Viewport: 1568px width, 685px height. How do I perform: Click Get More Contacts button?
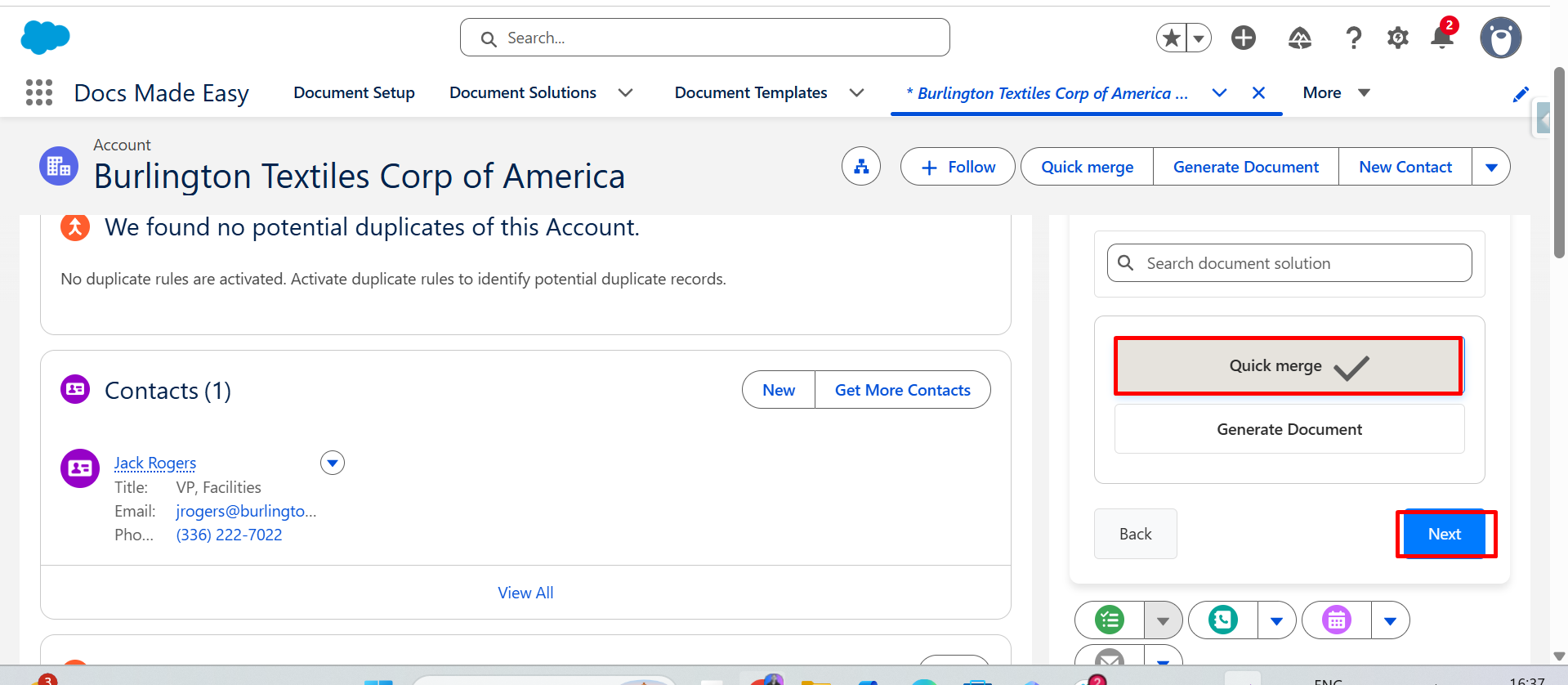point(903,390)
